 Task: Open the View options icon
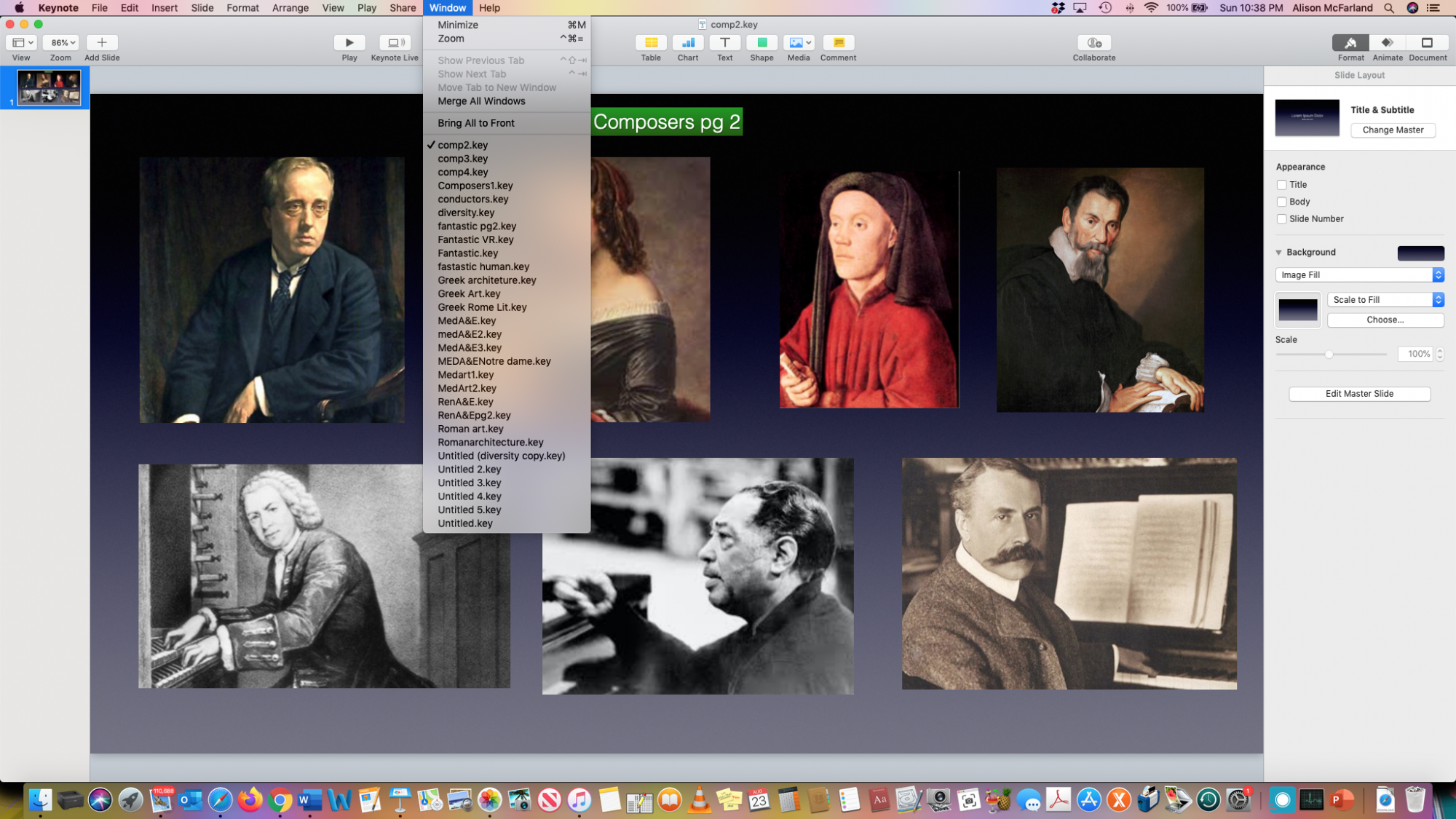(x=22, y=42)
